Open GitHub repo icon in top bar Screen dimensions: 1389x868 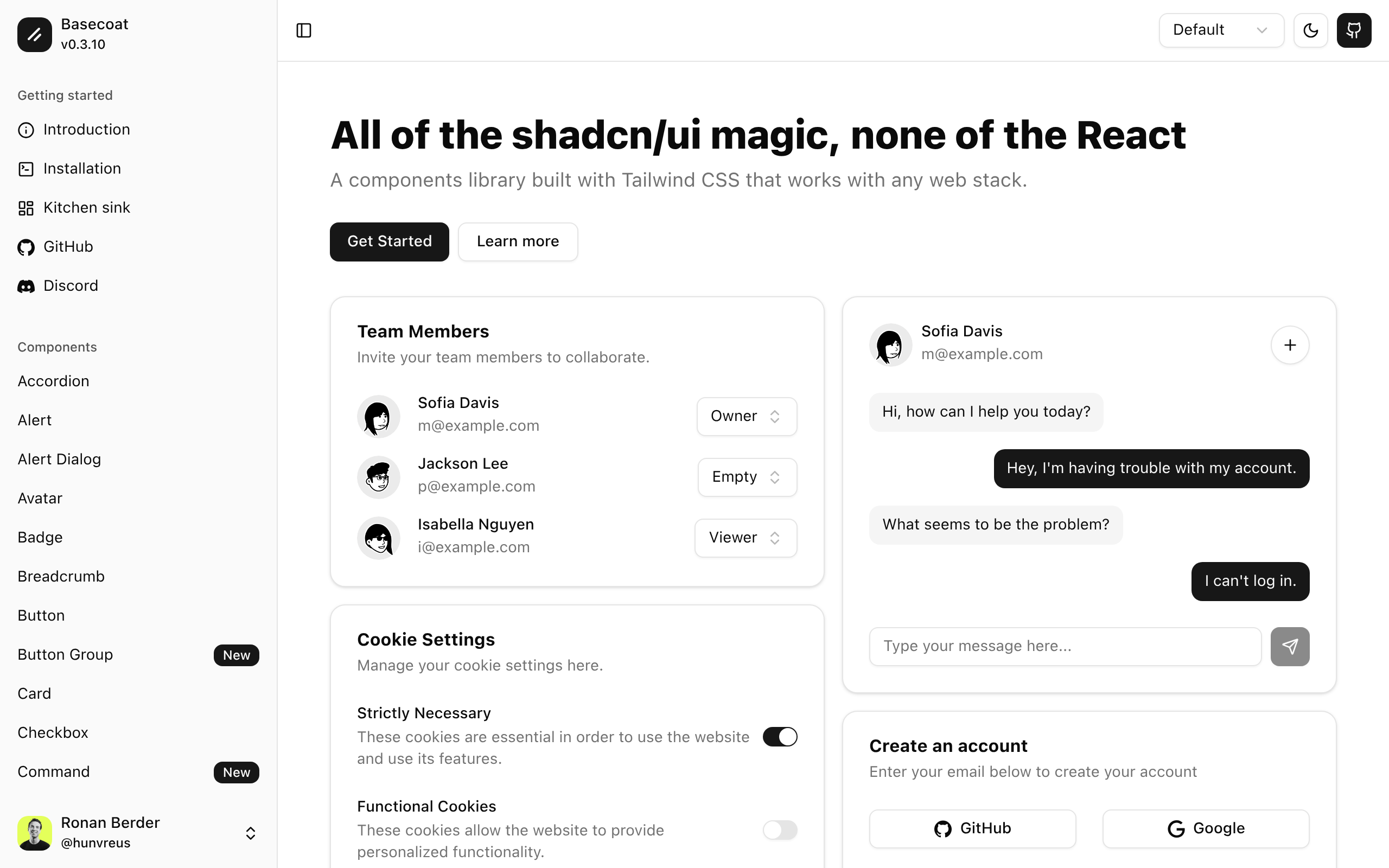click(1353, 30)
